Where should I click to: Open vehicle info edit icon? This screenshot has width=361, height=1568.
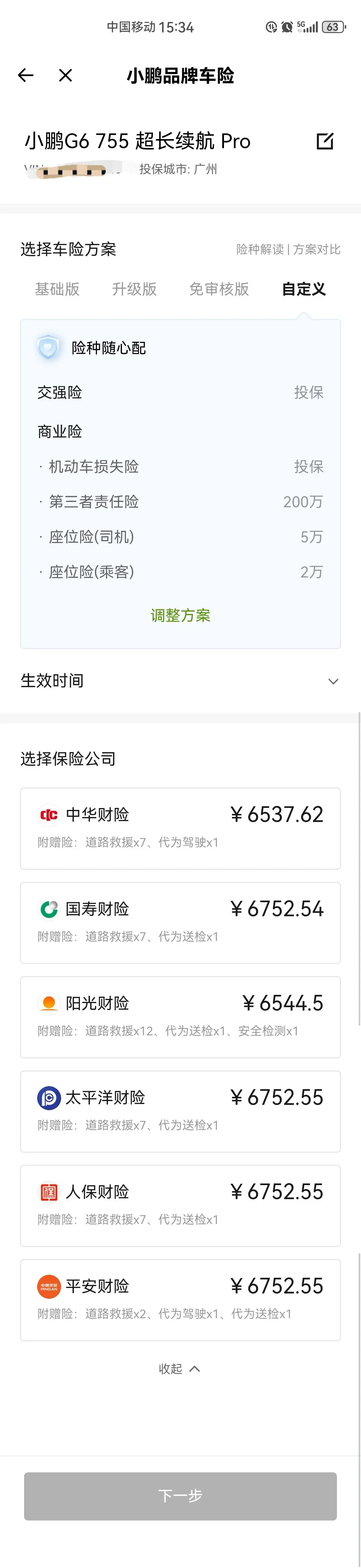325,141
